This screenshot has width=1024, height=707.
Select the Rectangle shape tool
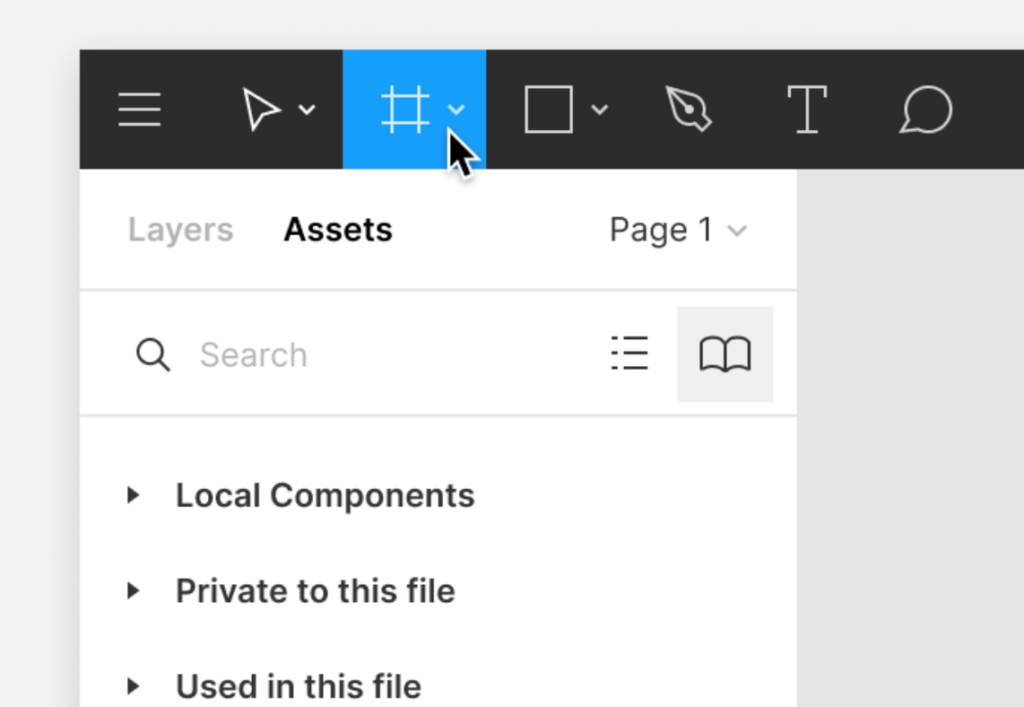click(548, 109)
